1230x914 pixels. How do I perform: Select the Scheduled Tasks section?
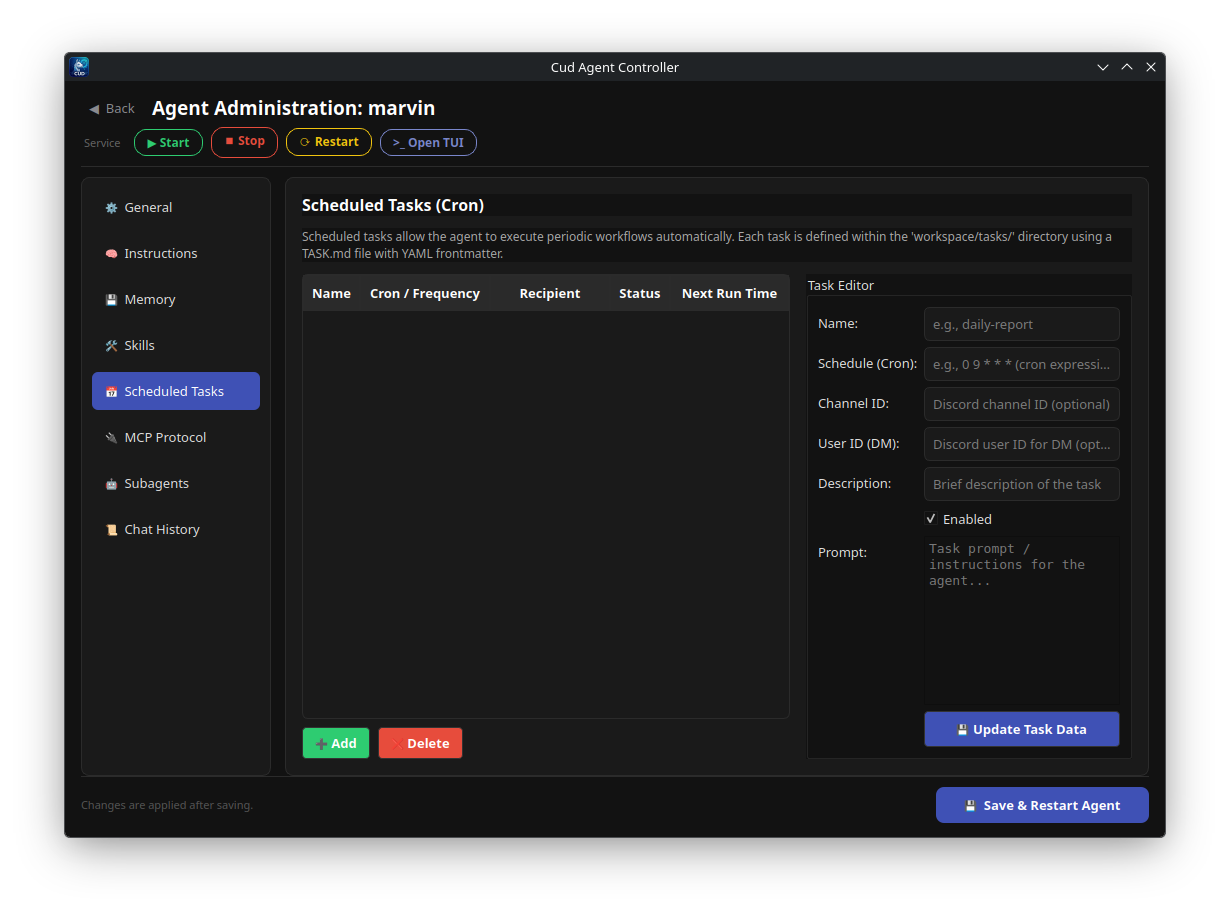[x=176, y=391]
